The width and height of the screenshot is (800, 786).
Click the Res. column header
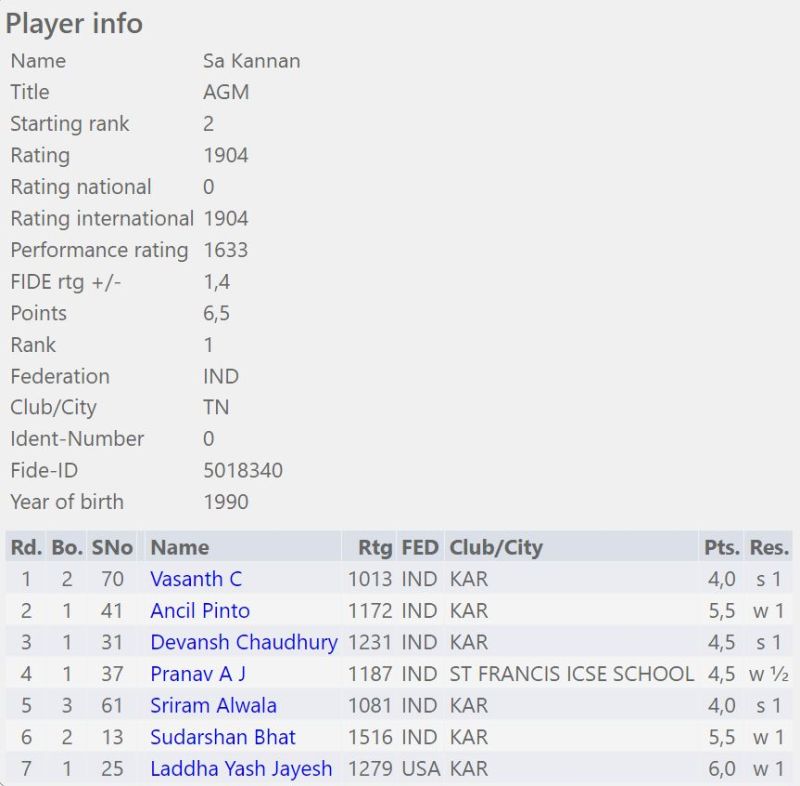[769, 547]
